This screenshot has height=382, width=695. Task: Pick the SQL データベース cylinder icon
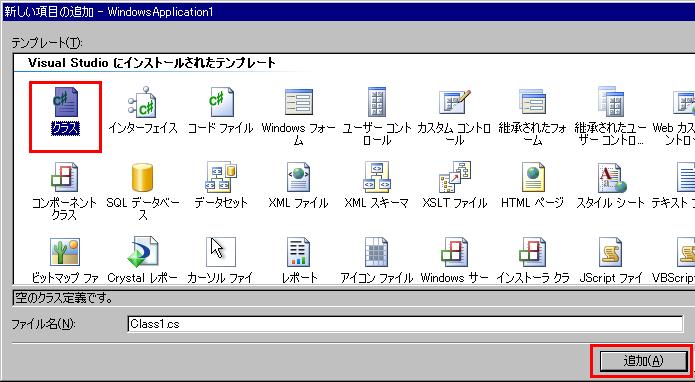pyautogui.click(x=142, y=177)
